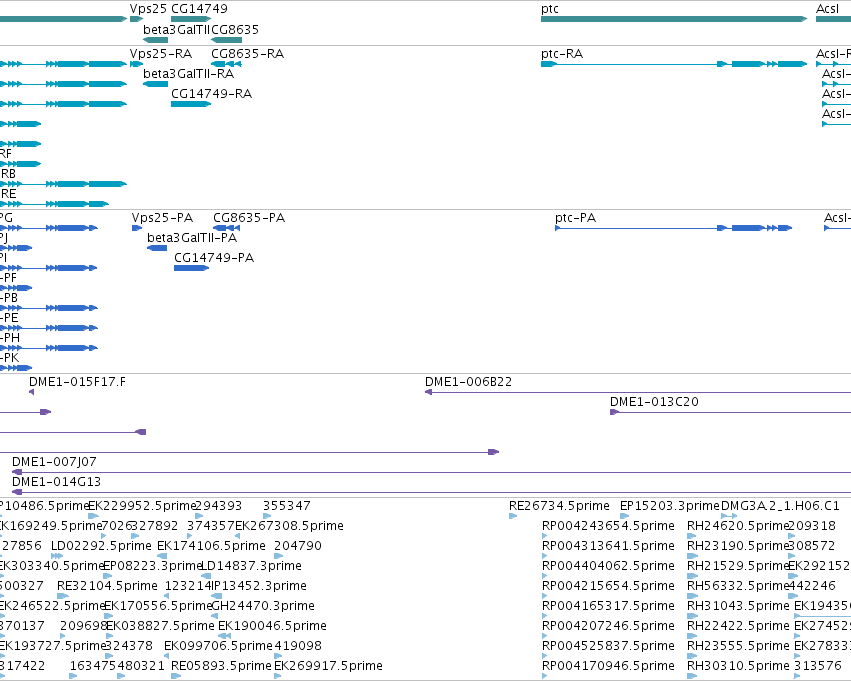Select the RH21529.5prime EST label
This screenshot has height=681, width=851.
click(x=738, y=566)
